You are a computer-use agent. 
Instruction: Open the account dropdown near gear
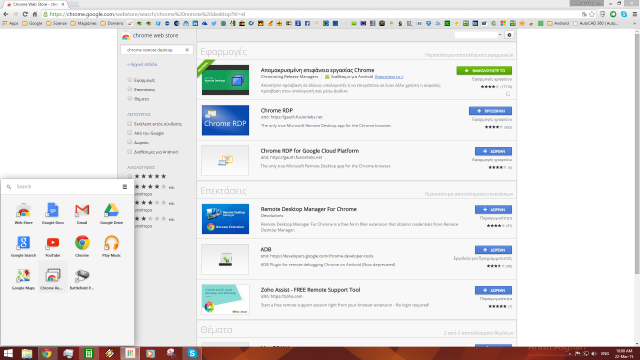500,35
